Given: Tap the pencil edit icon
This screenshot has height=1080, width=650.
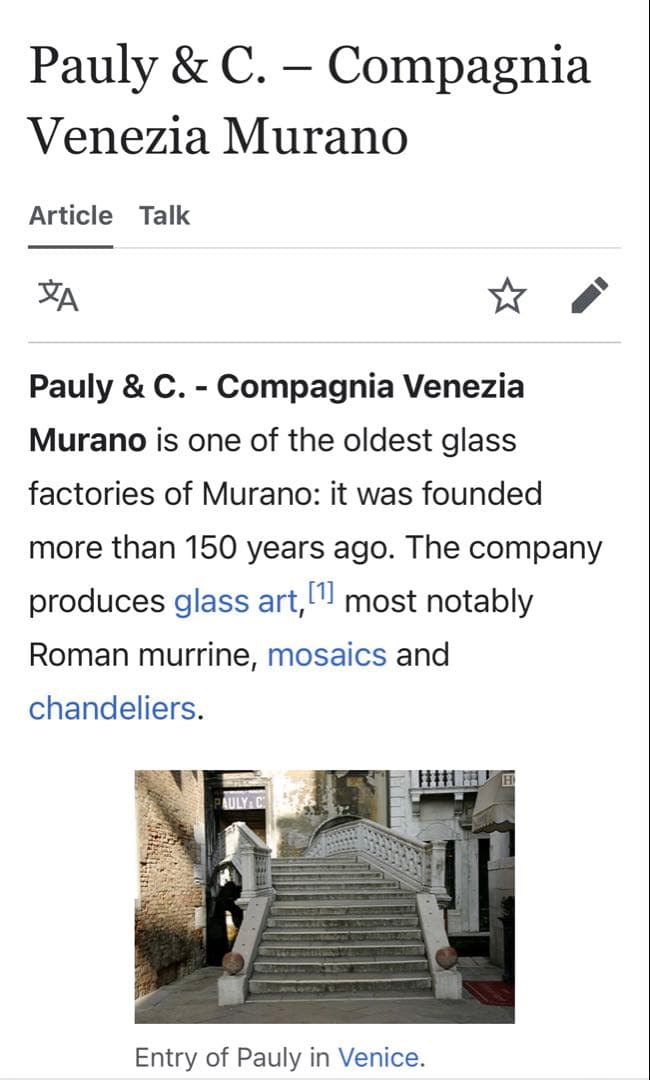Looking at the screenshot, I should click(x=590, y=296).
